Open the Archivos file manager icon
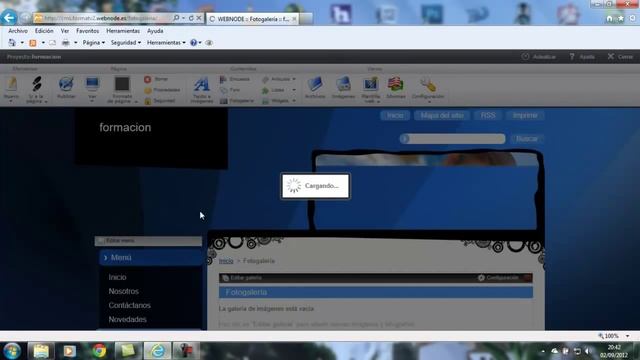 (x=315, y=84)
